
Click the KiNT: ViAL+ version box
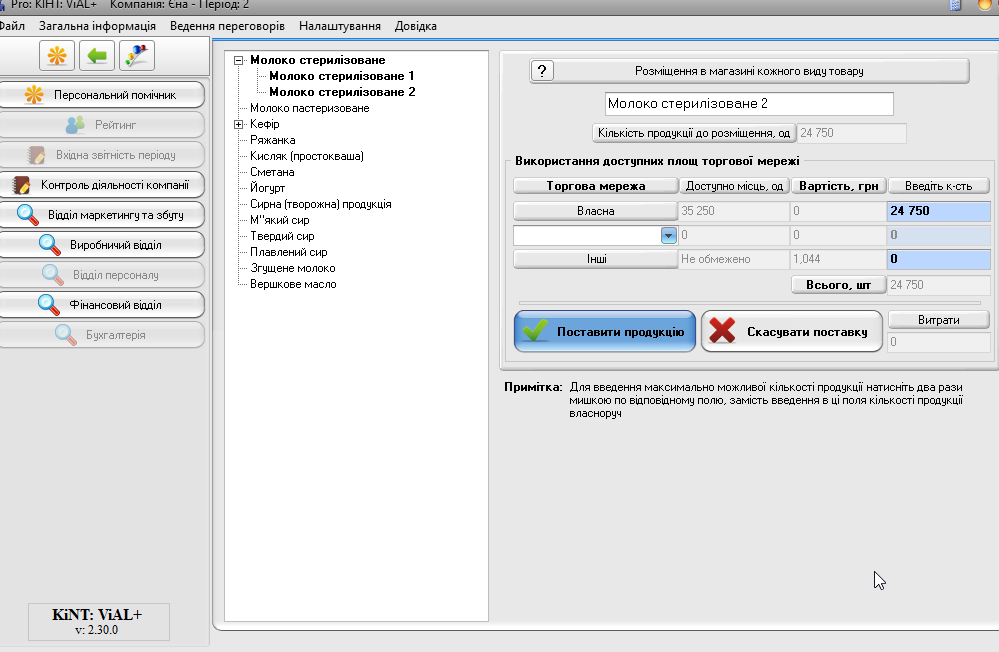pos(99,621)
